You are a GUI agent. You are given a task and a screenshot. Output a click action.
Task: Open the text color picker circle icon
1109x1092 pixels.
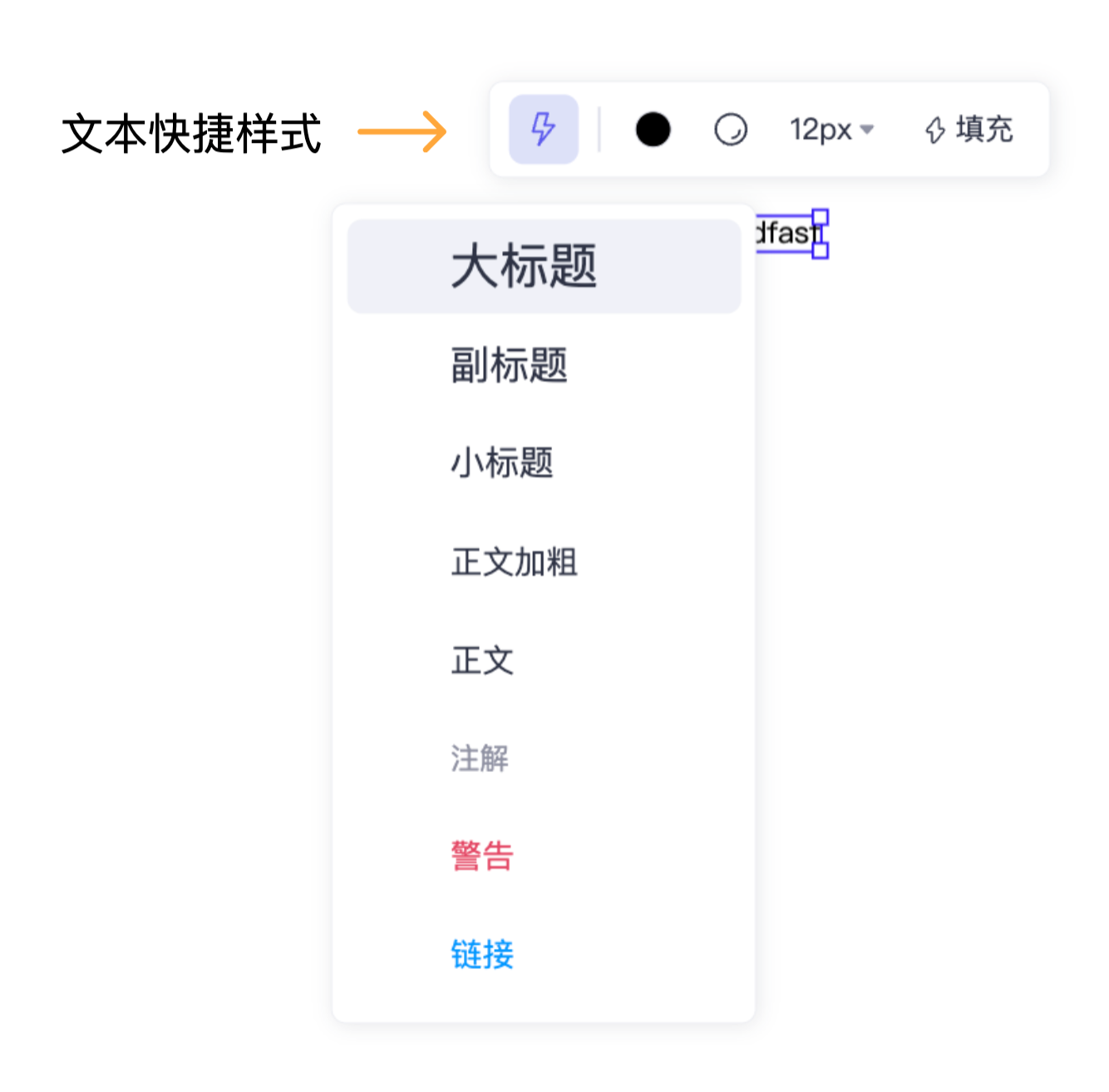click(654, 130)
